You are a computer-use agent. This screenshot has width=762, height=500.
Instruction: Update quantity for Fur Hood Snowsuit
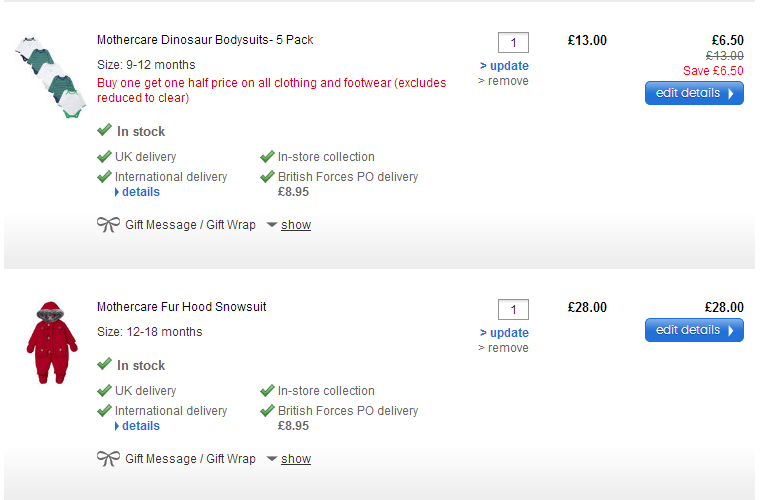[505, 333]
